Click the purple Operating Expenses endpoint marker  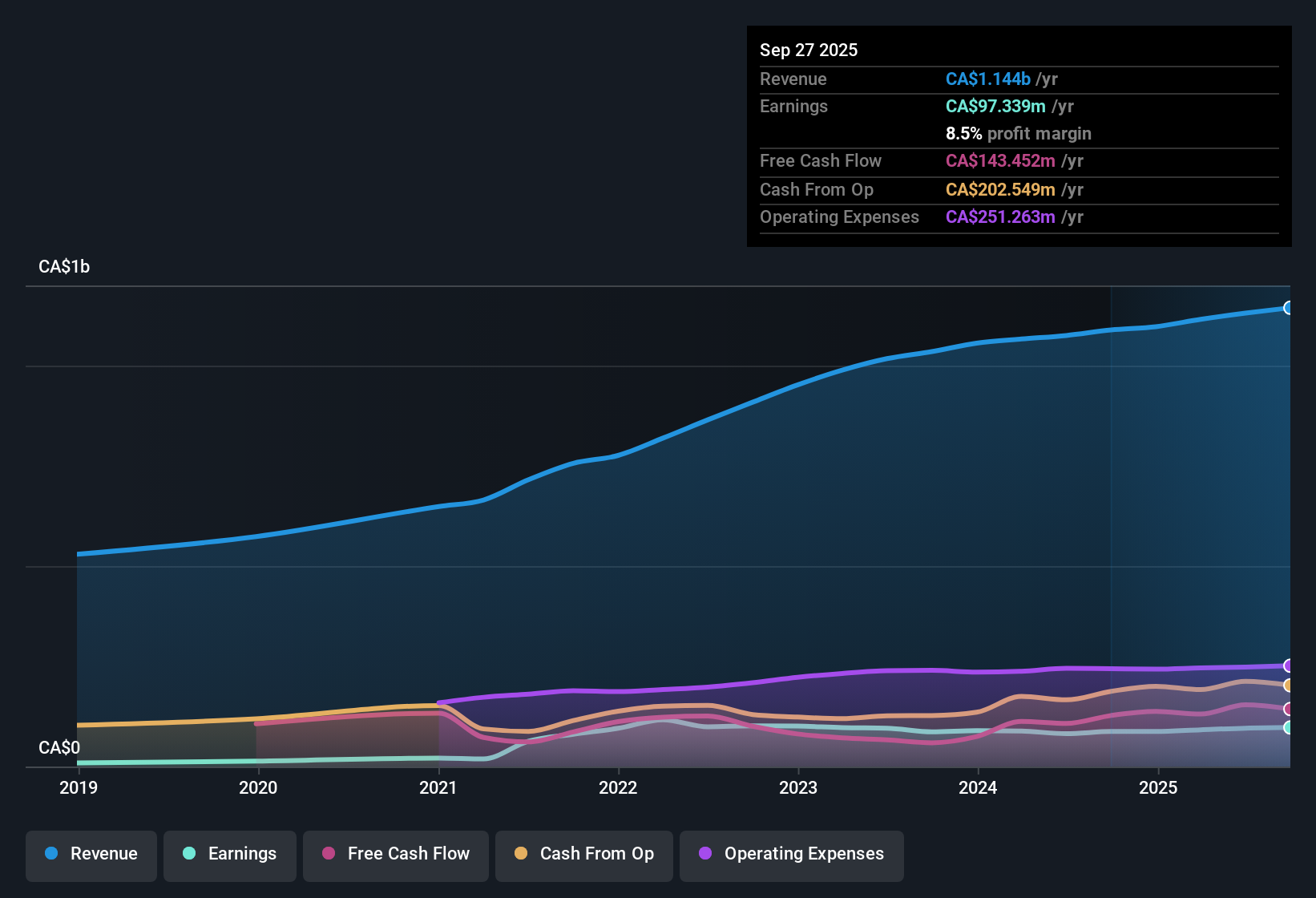(1289, 665)
